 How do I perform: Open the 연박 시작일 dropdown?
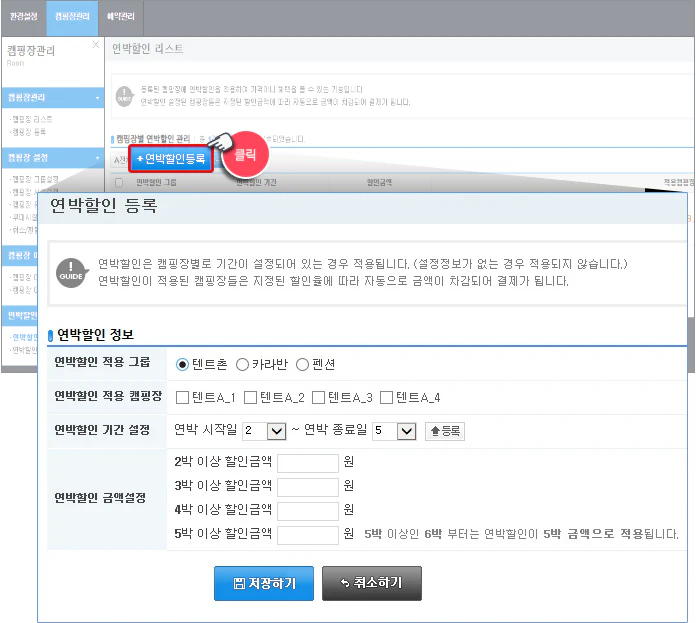click(x=264, y=431)
